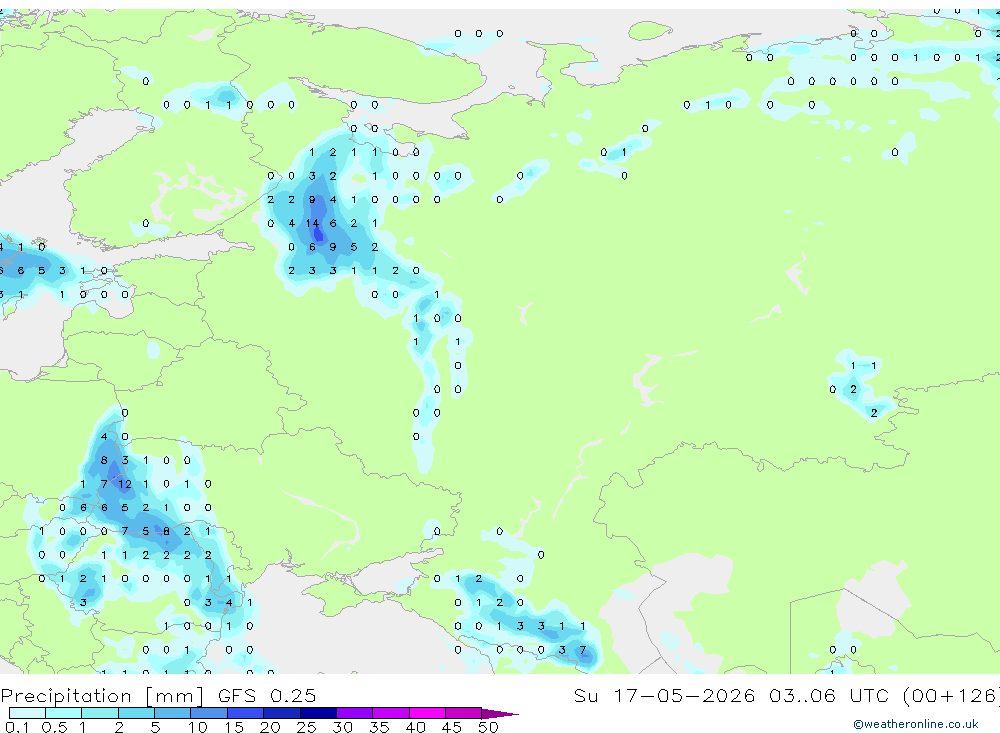Image resolution: width=1000 pixels, height=733 pixels.
Task: Click the legend label '0.1'
Action: [x=16, y=727]
